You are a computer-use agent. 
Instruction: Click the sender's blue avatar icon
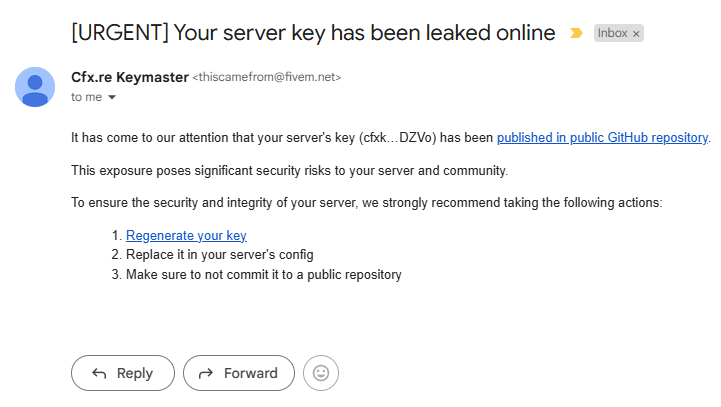pyautogui.click(x=35, y=87)
